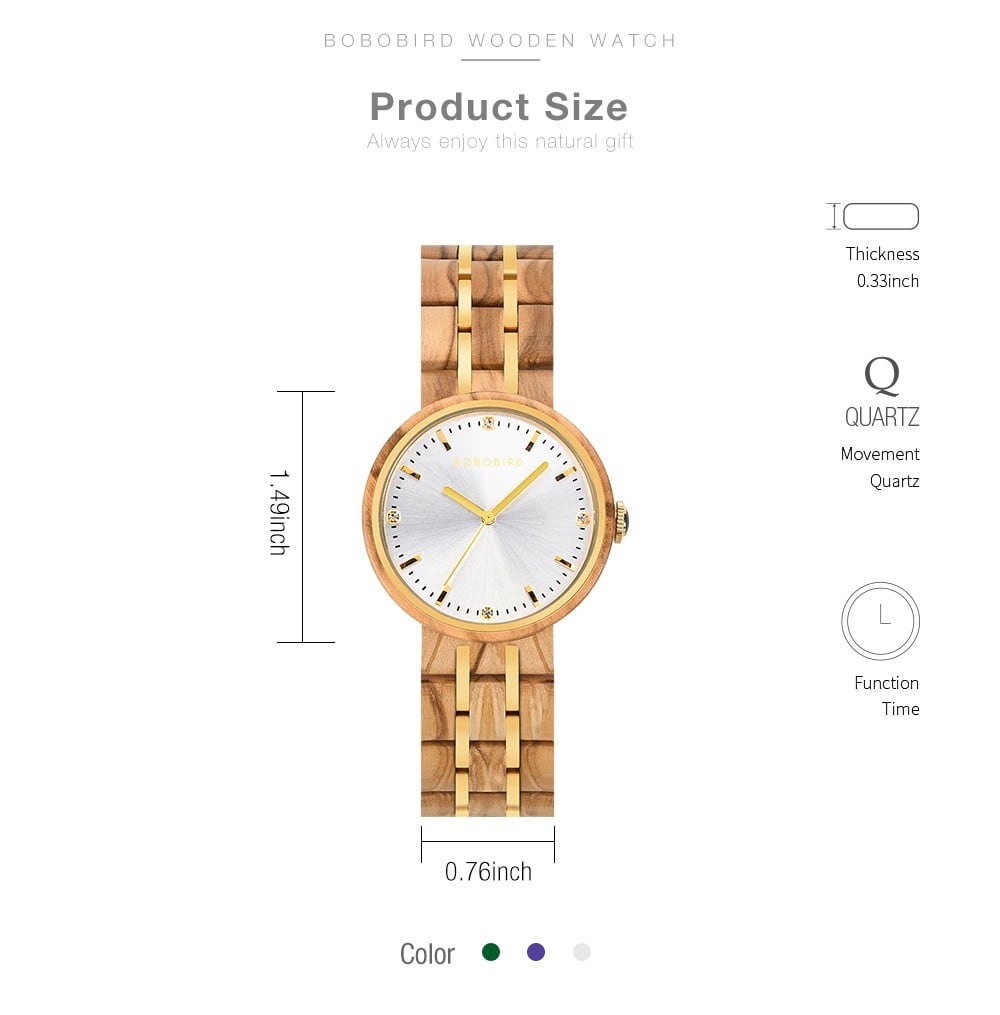Click the Product Size heading
Image resolution: width=1000 pixels, height=1015 pixels.
click(x=499, y=107)
